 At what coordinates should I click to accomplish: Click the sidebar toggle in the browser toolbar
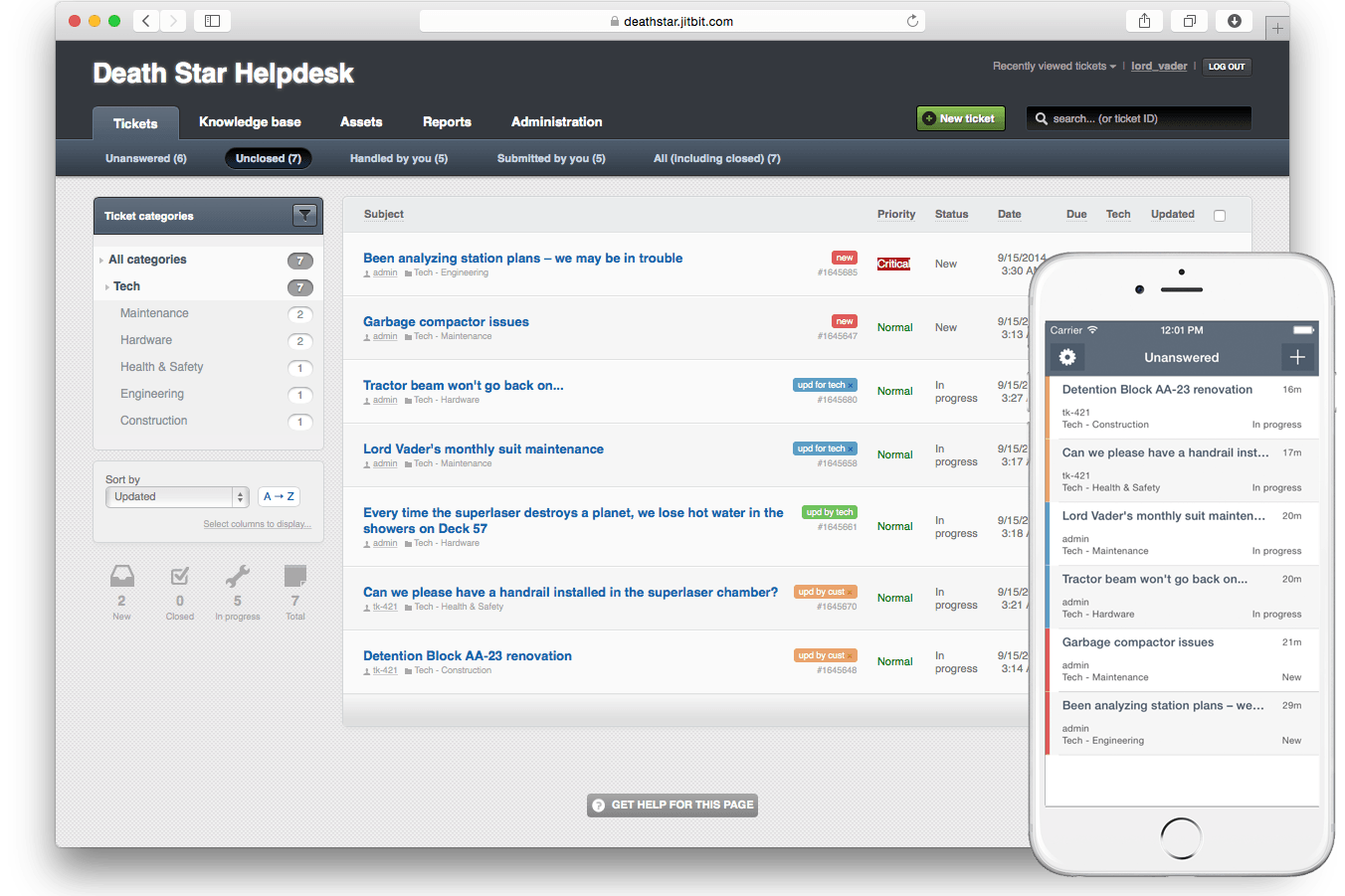point(211,20)
